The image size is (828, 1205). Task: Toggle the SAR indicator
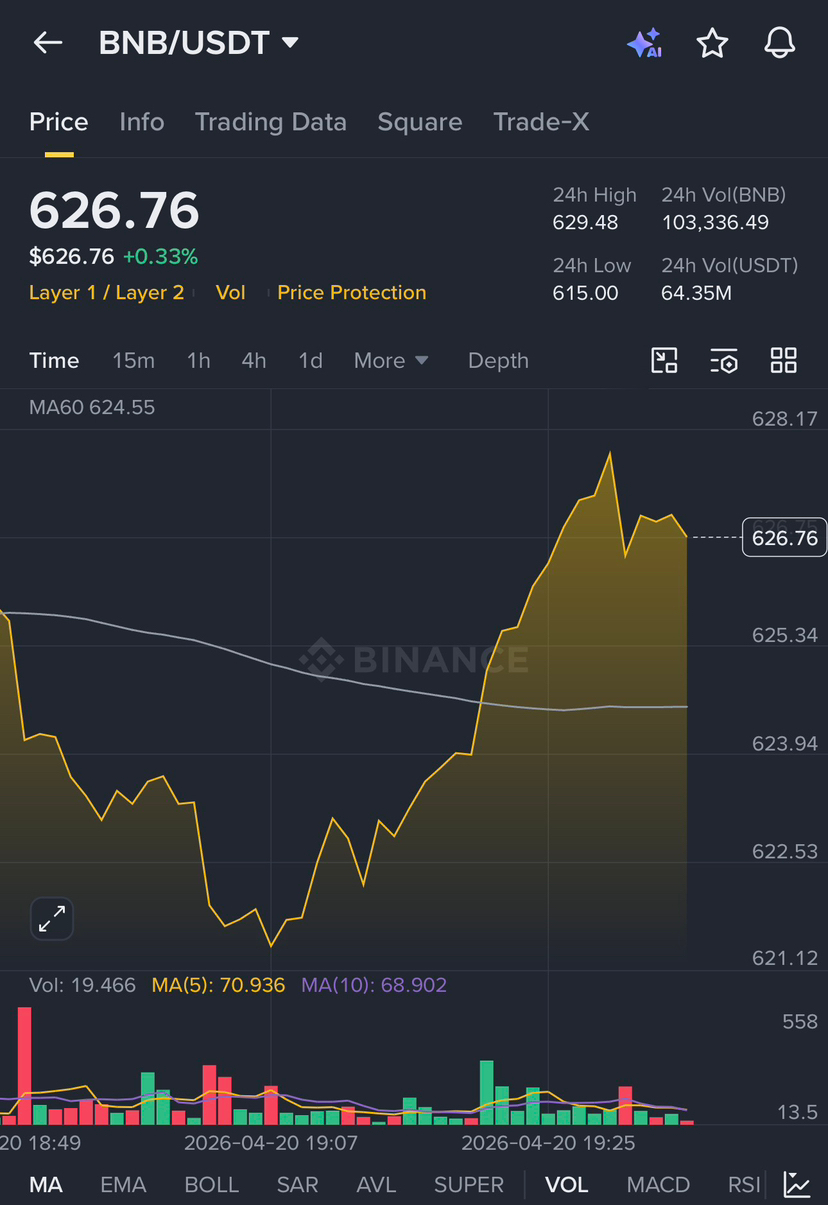point(297,1185)
